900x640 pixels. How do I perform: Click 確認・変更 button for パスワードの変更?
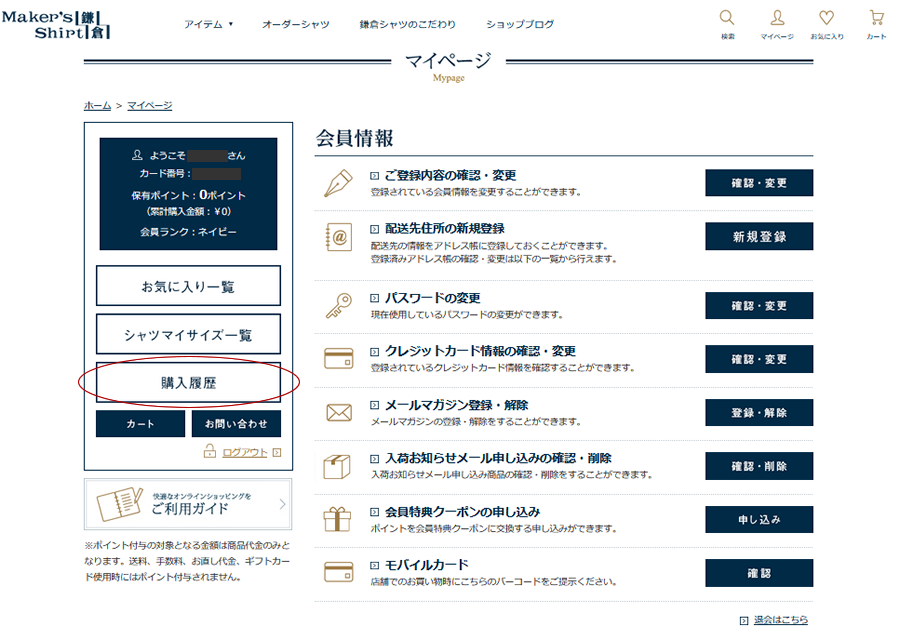(x=759, y=305)
